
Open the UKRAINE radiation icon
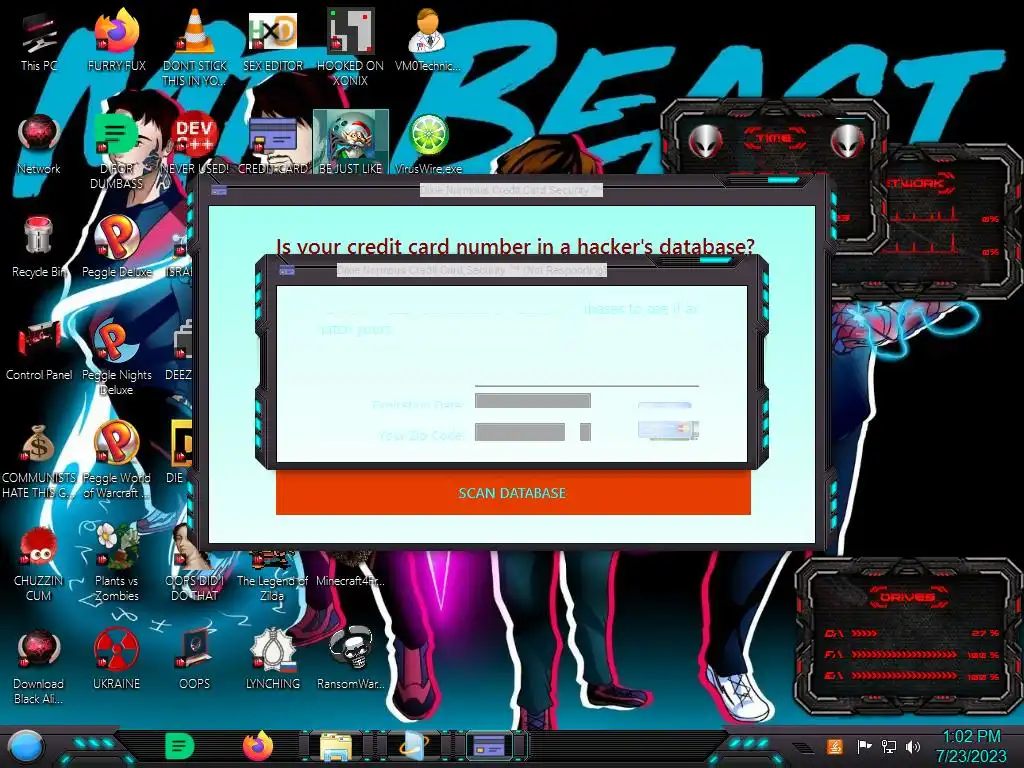tap(116, 660)
